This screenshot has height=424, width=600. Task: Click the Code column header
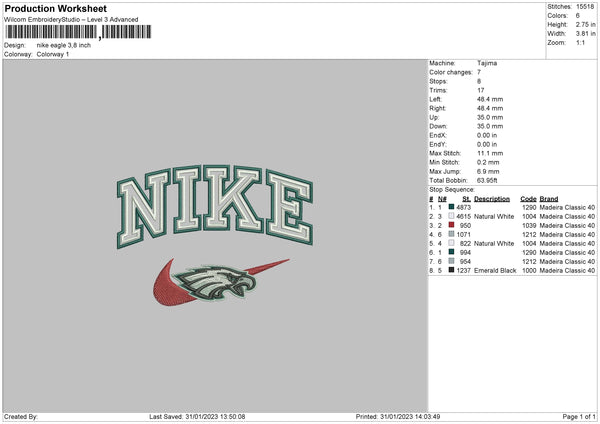(x=528, y=199)
